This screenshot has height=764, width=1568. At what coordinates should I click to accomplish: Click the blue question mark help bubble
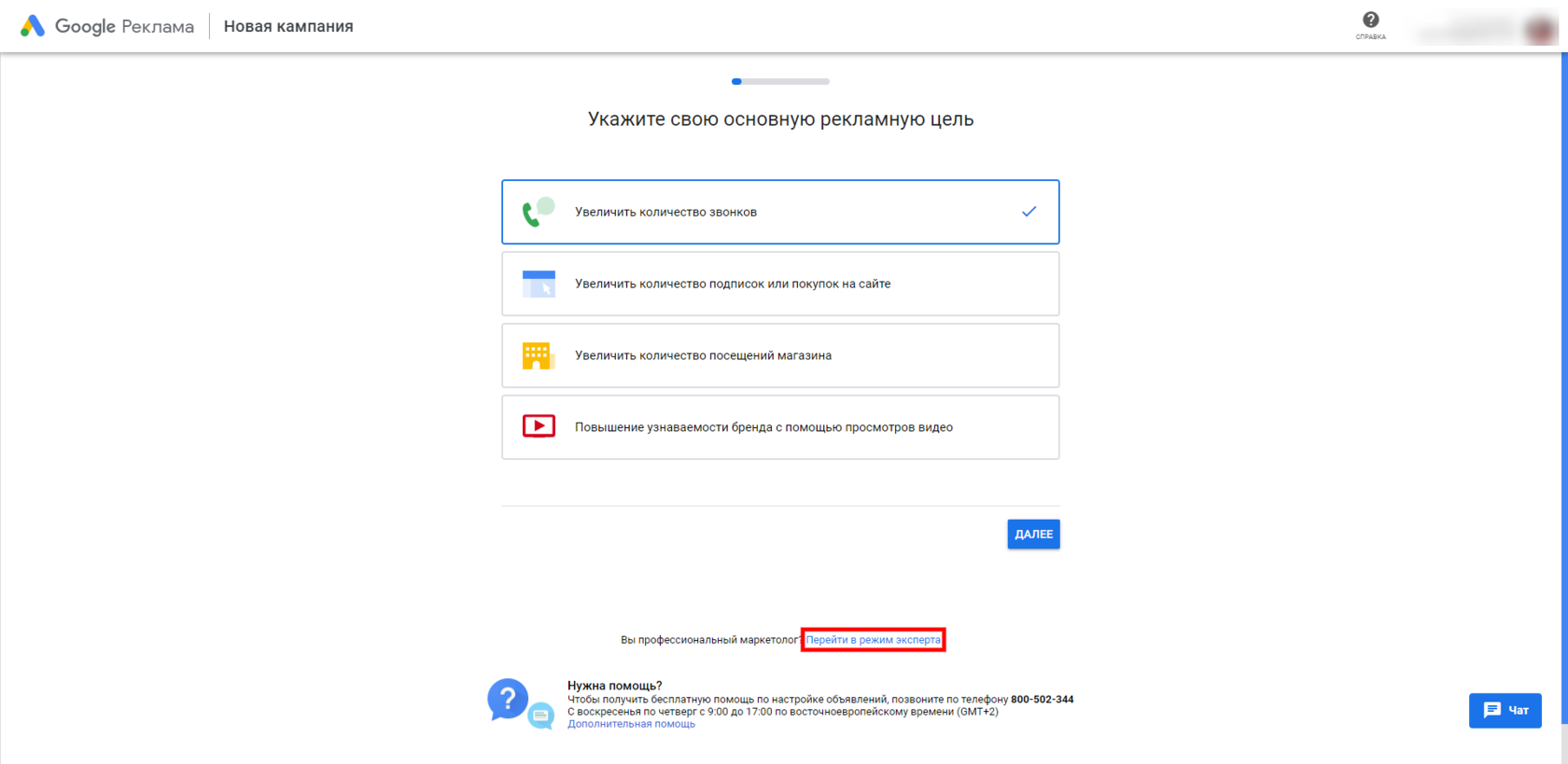click(508, 699)
